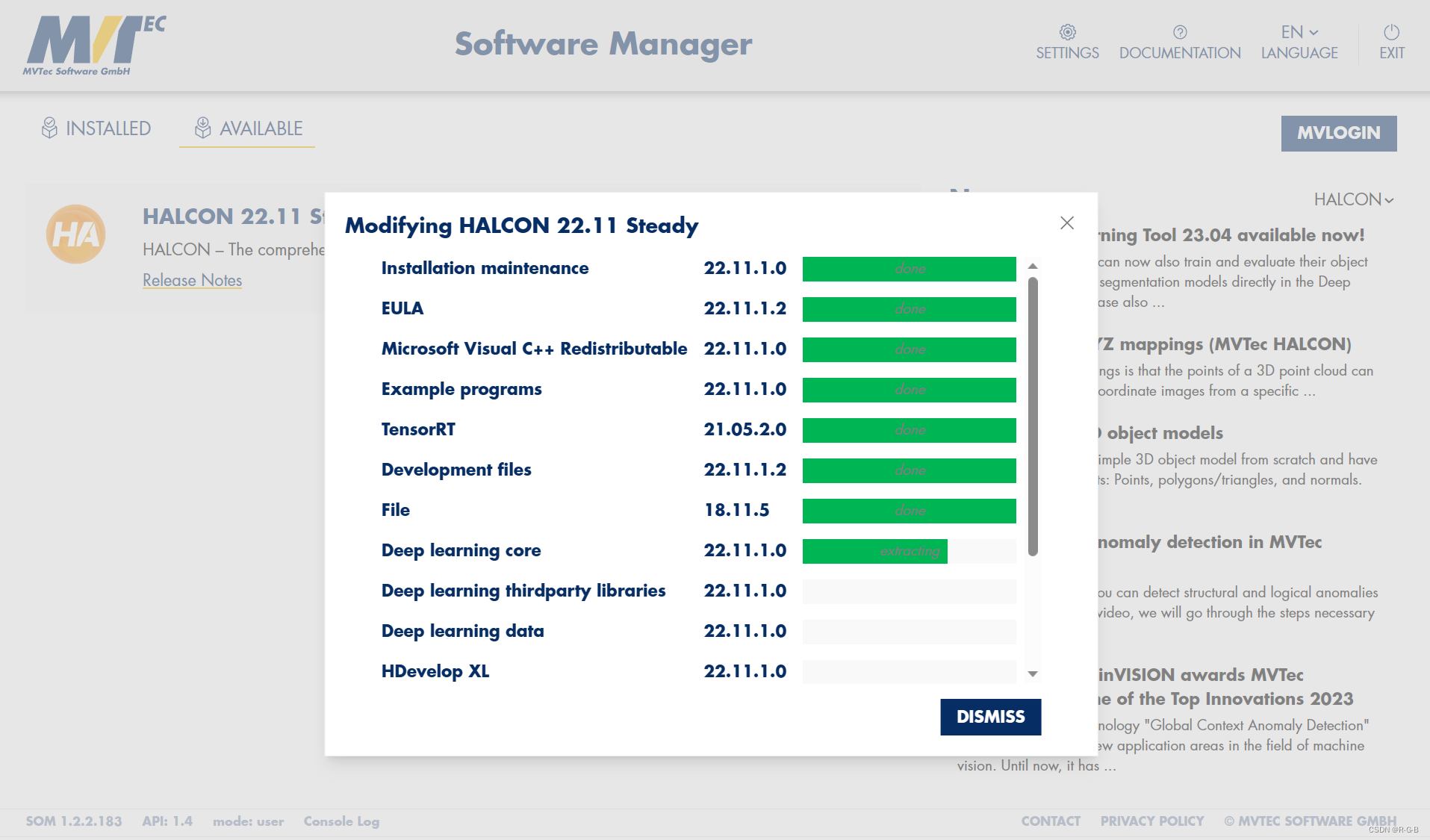Click the EULA done progress bar
1430x840 pixels.
(909, 309)
